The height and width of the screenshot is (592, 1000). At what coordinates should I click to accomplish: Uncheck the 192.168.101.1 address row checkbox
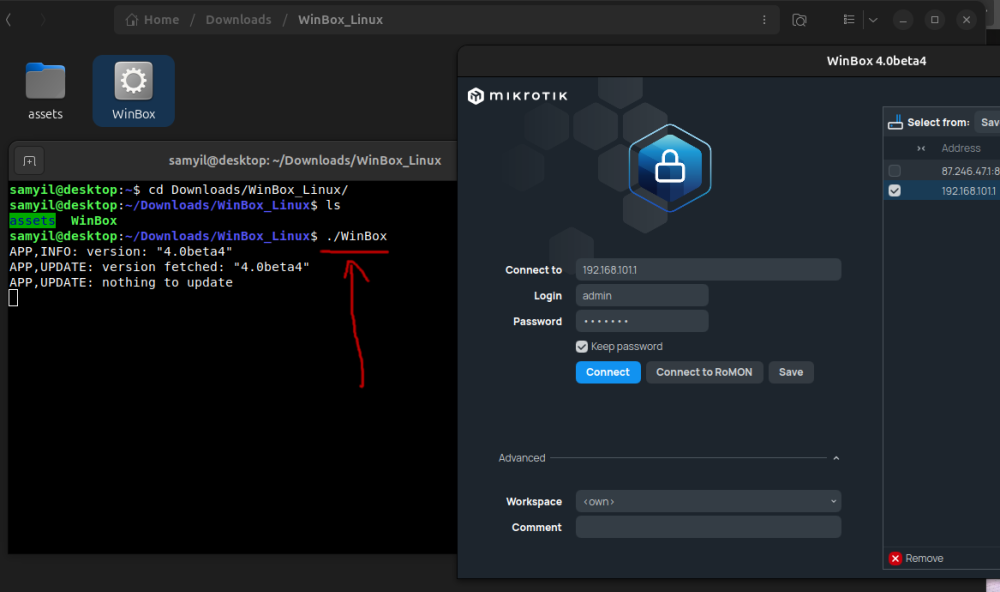894,191
